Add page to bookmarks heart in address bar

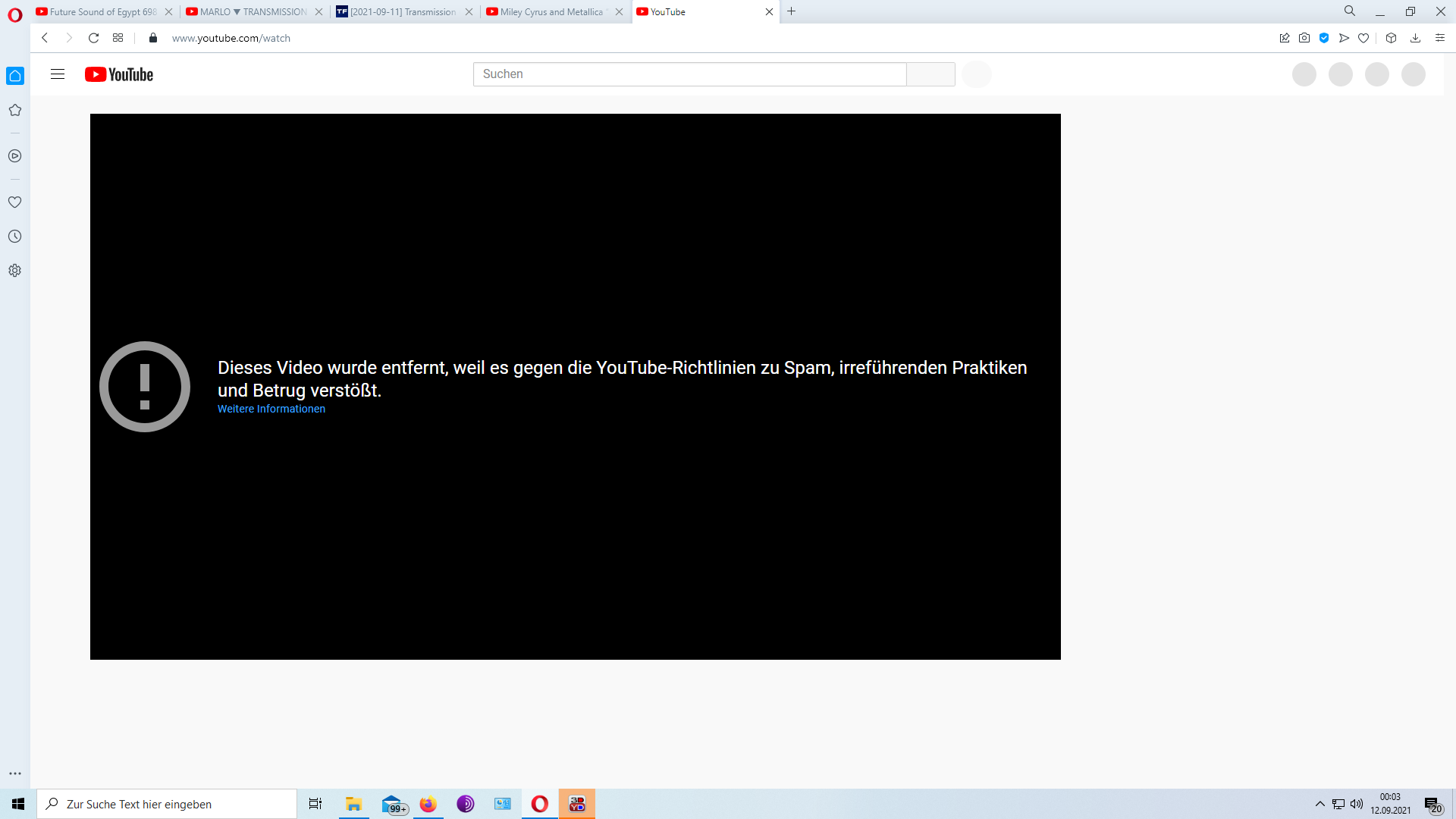point(1363,38)
